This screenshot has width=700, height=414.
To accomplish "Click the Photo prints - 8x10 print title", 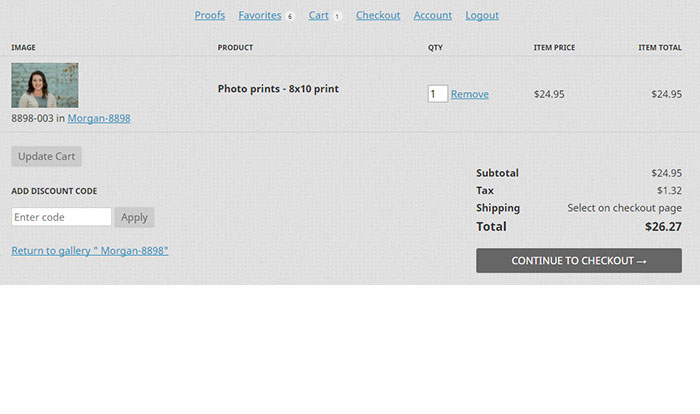I will coord(278,89).
